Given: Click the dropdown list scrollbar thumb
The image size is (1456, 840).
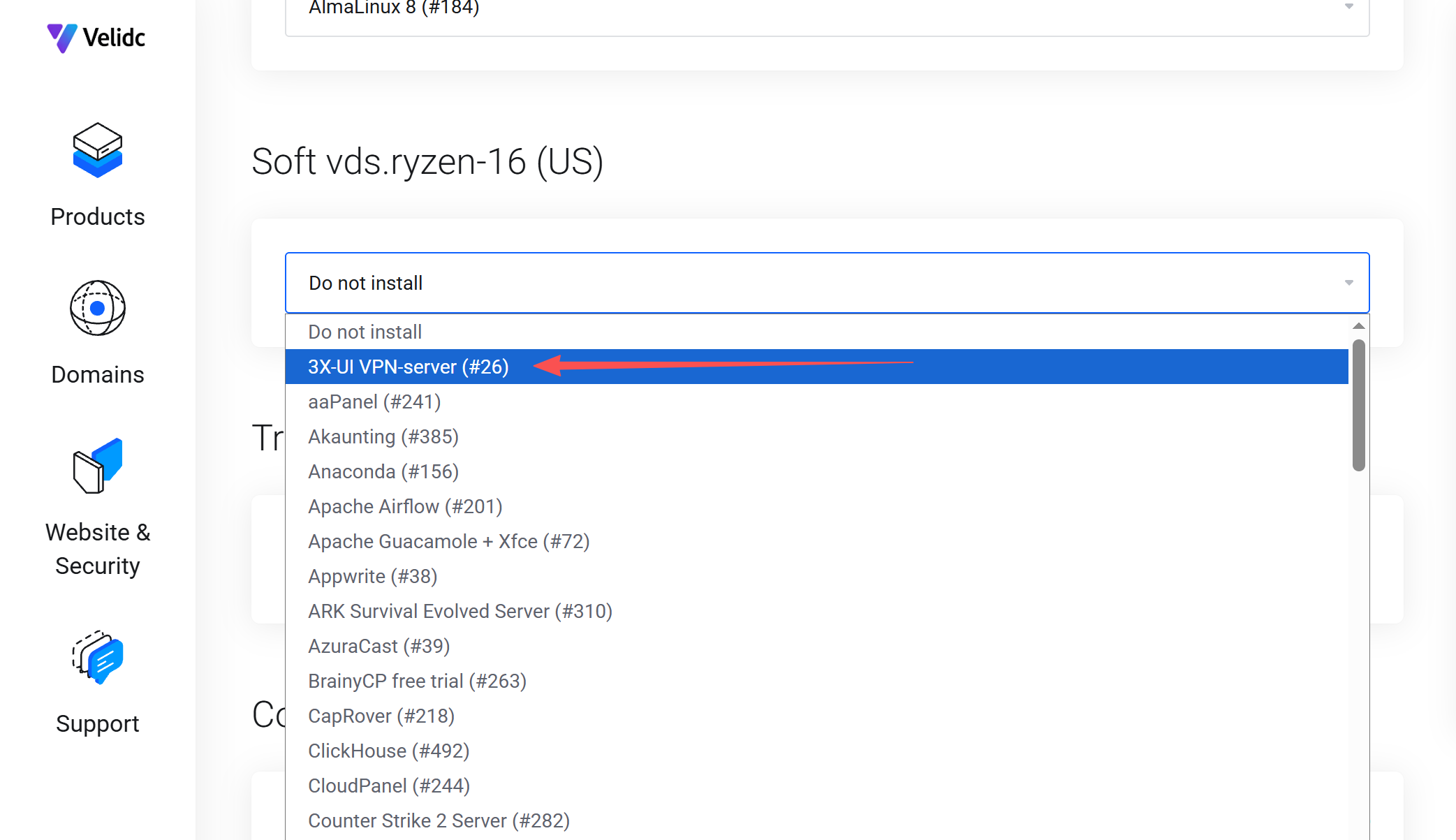Looking at the screenshot, I should [1358, 405].
